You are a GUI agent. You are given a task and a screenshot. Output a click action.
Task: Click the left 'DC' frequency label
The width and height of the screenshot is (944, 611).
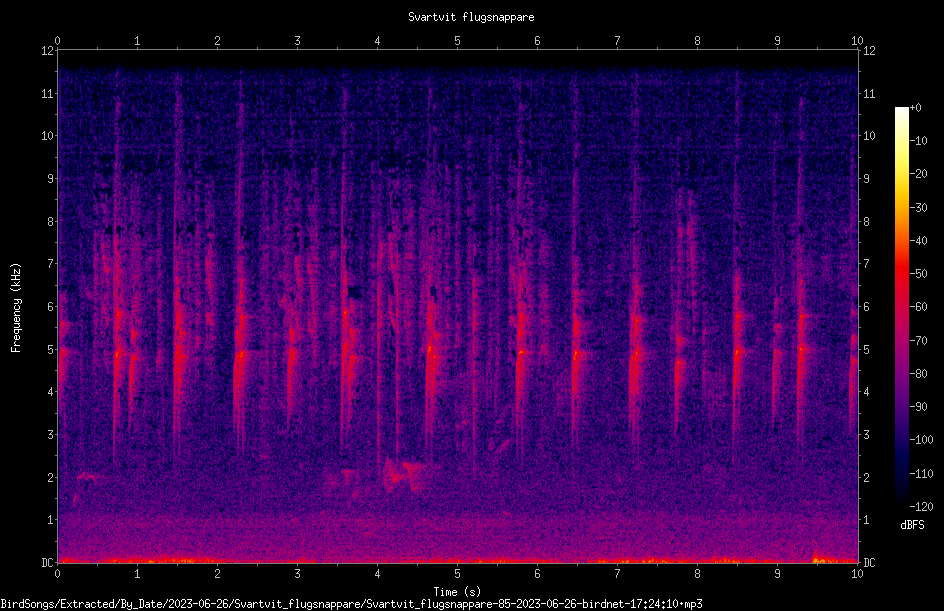[47, 562]
